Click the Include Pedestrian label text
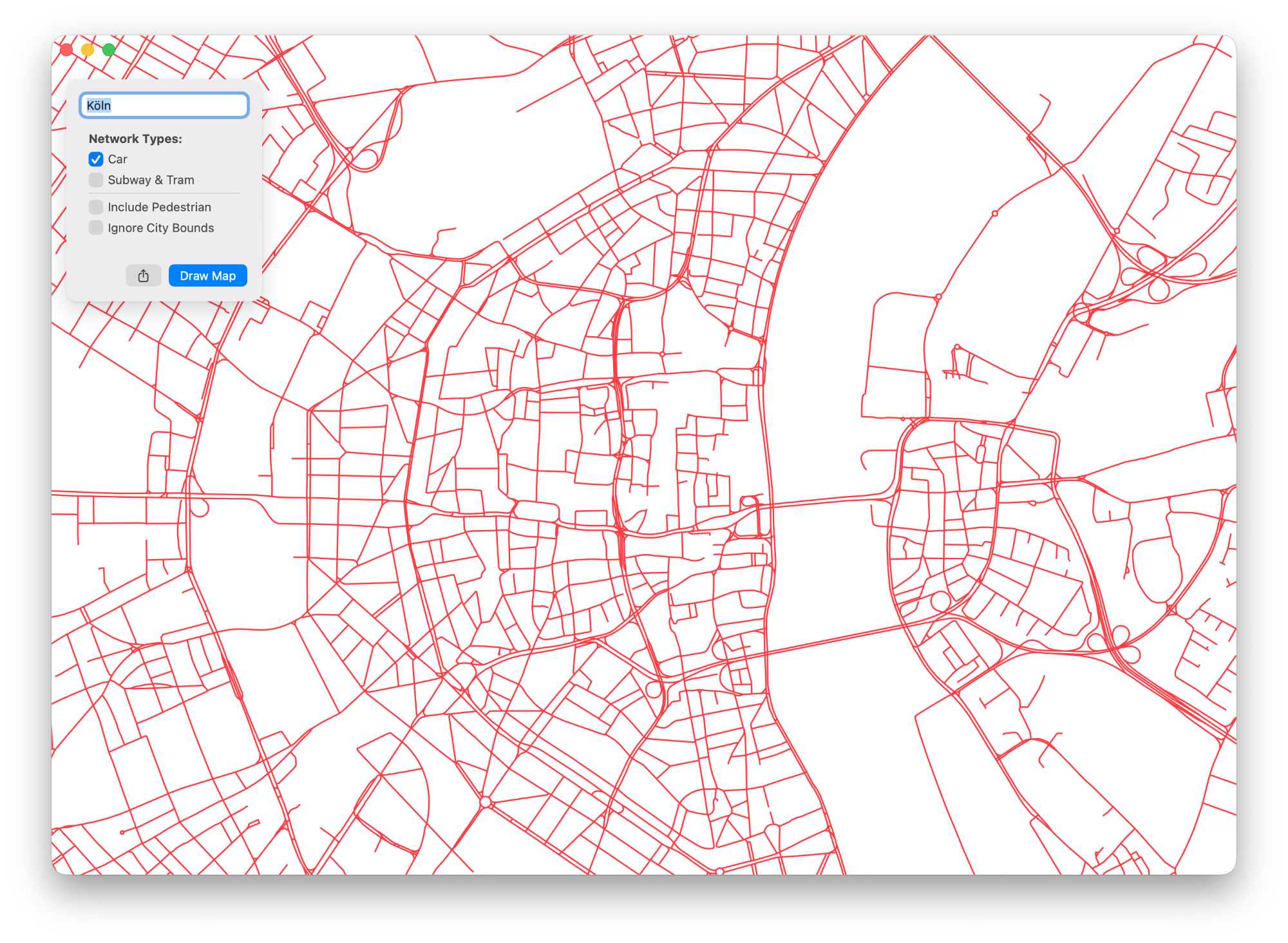 [x=159, y=207]
